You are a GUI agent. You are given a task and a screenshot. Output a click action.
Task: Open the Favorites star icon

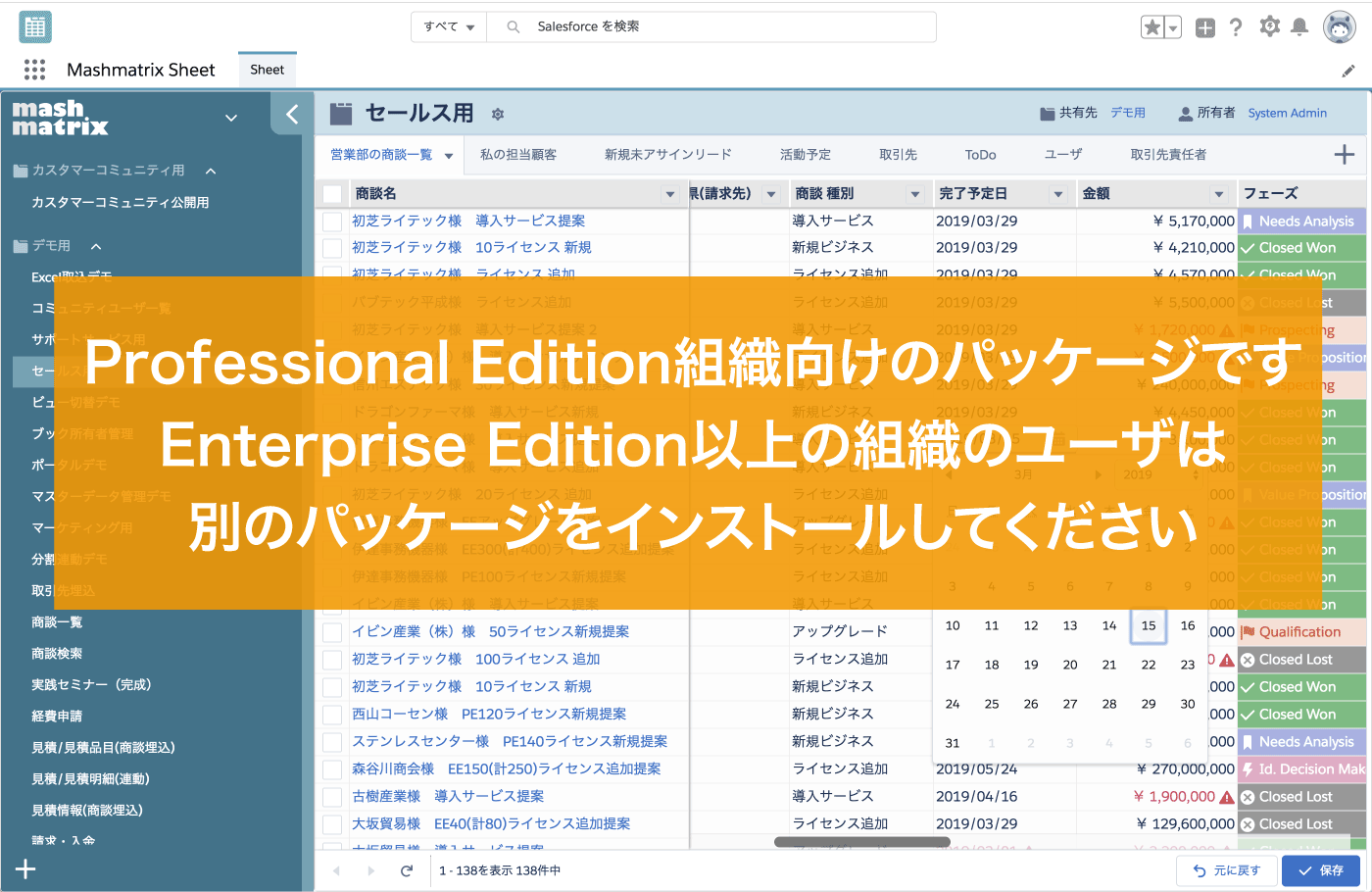(1152, 27)
